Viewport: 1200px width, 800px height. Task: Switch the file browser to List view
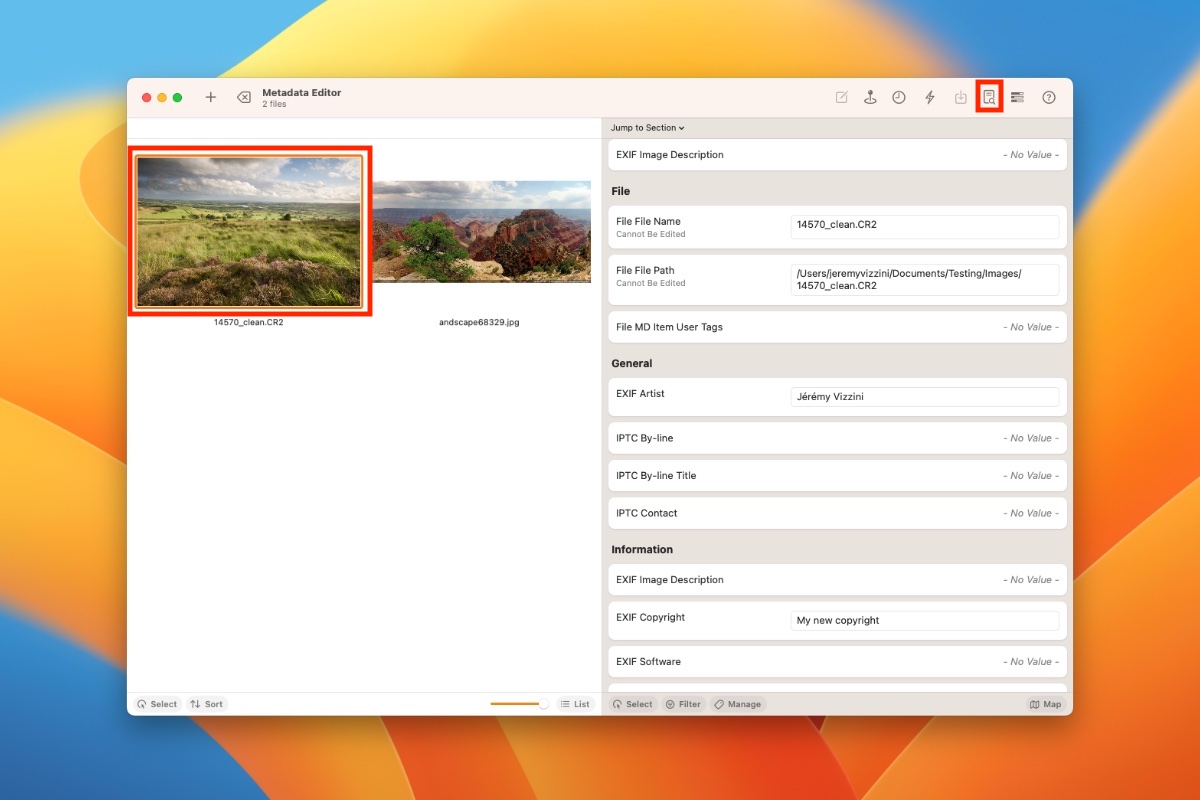575,704
